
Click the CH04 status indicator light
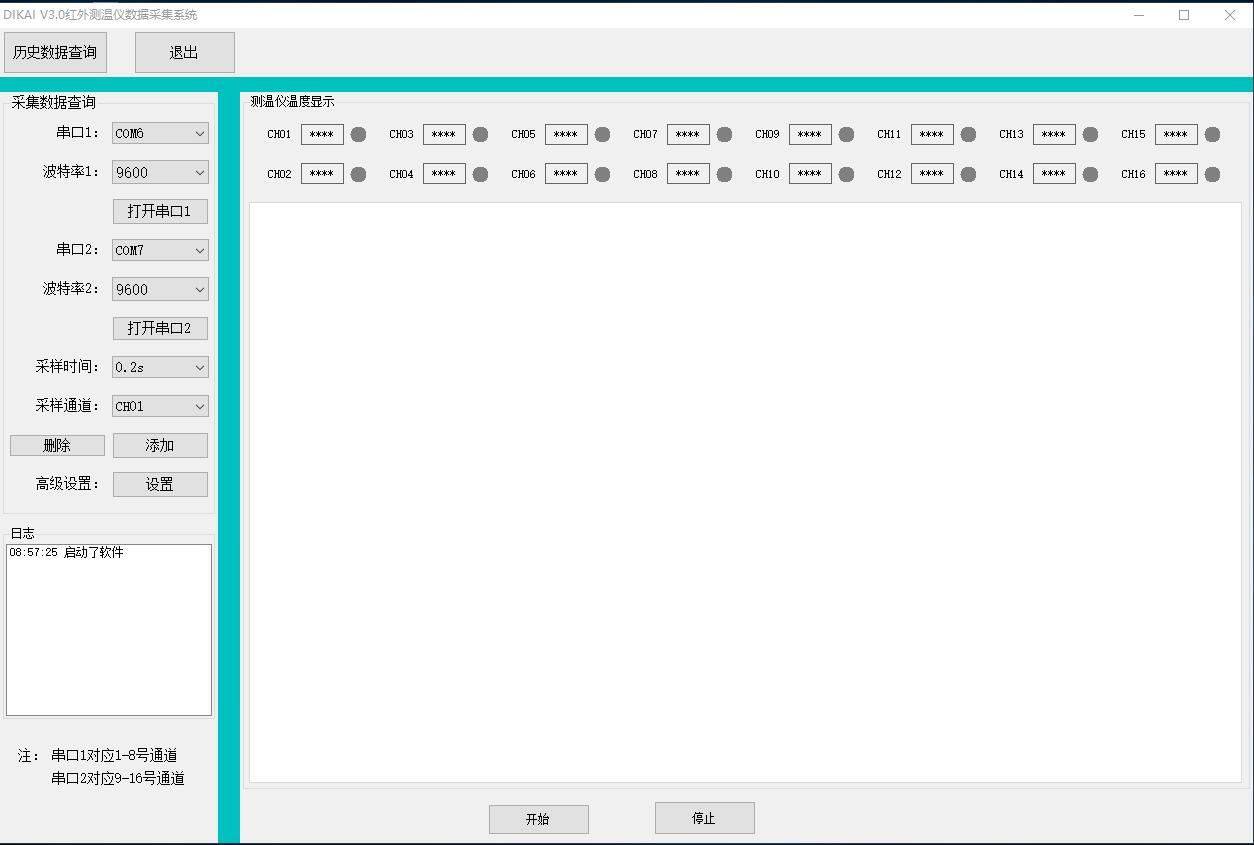(480, 174)
